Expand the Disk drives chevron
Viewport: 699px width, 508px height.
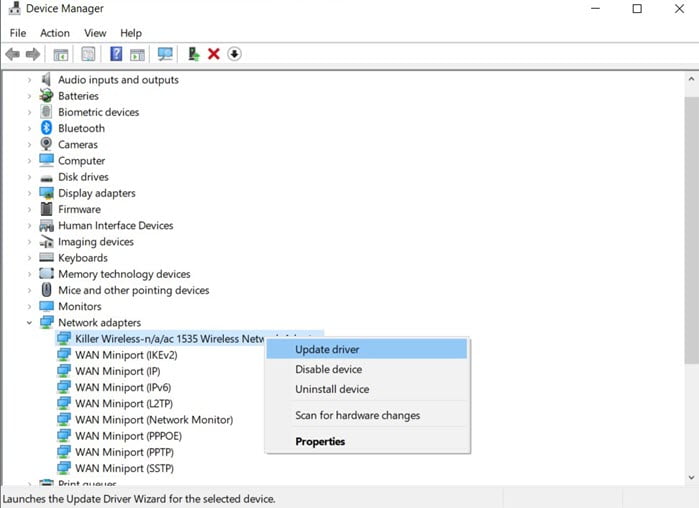[x=29, y=177]
